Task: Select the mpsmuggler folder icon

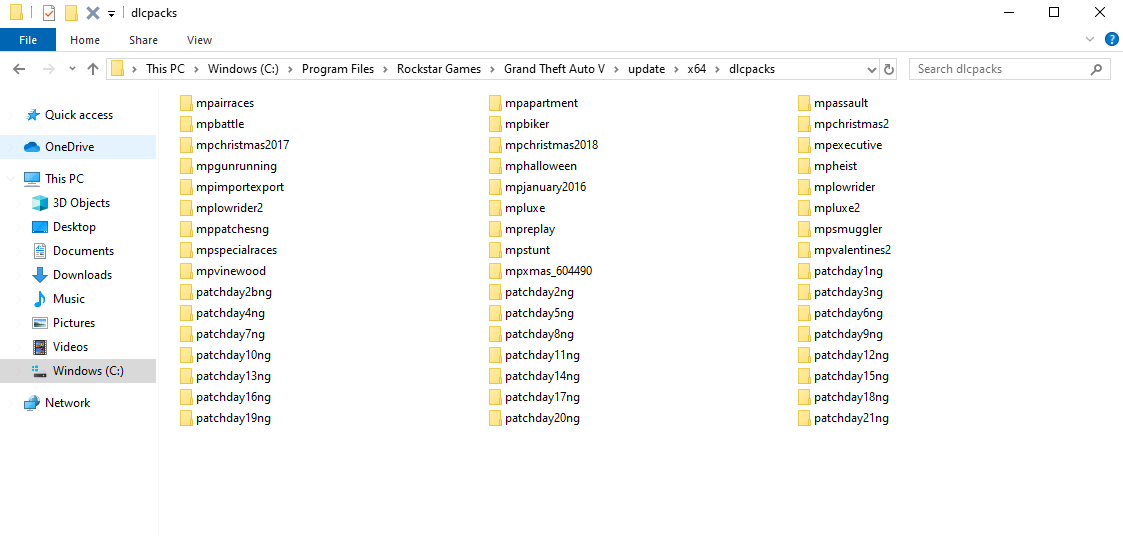Action: pyautogui.click(x=804, y=229)
